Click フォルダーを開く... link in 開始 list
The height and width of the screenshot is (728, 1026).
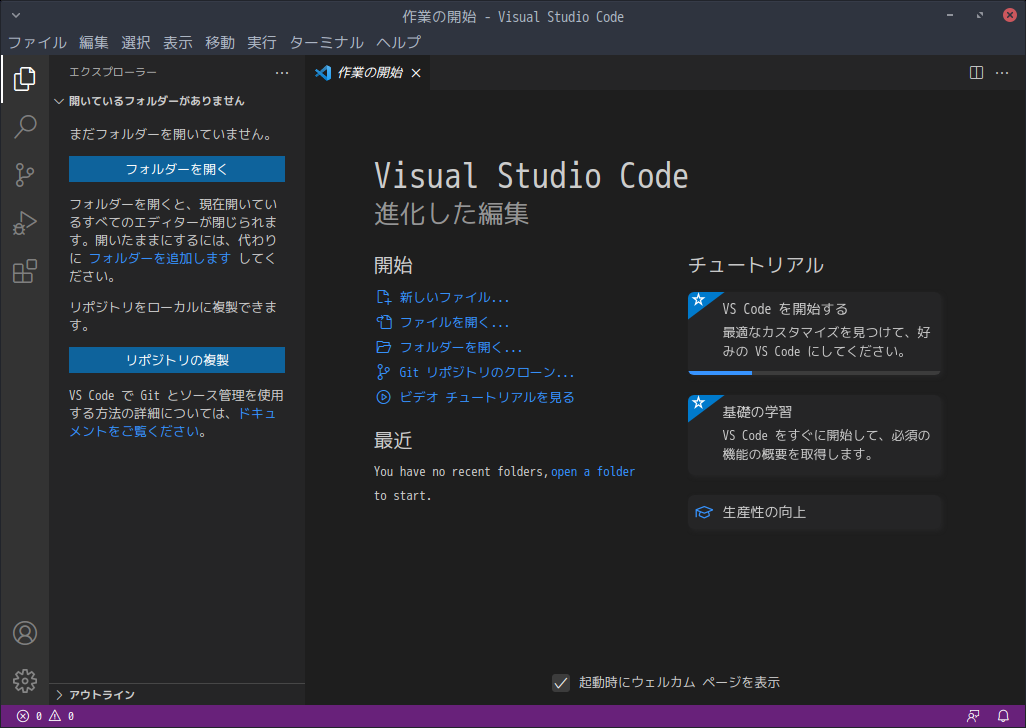461,347
